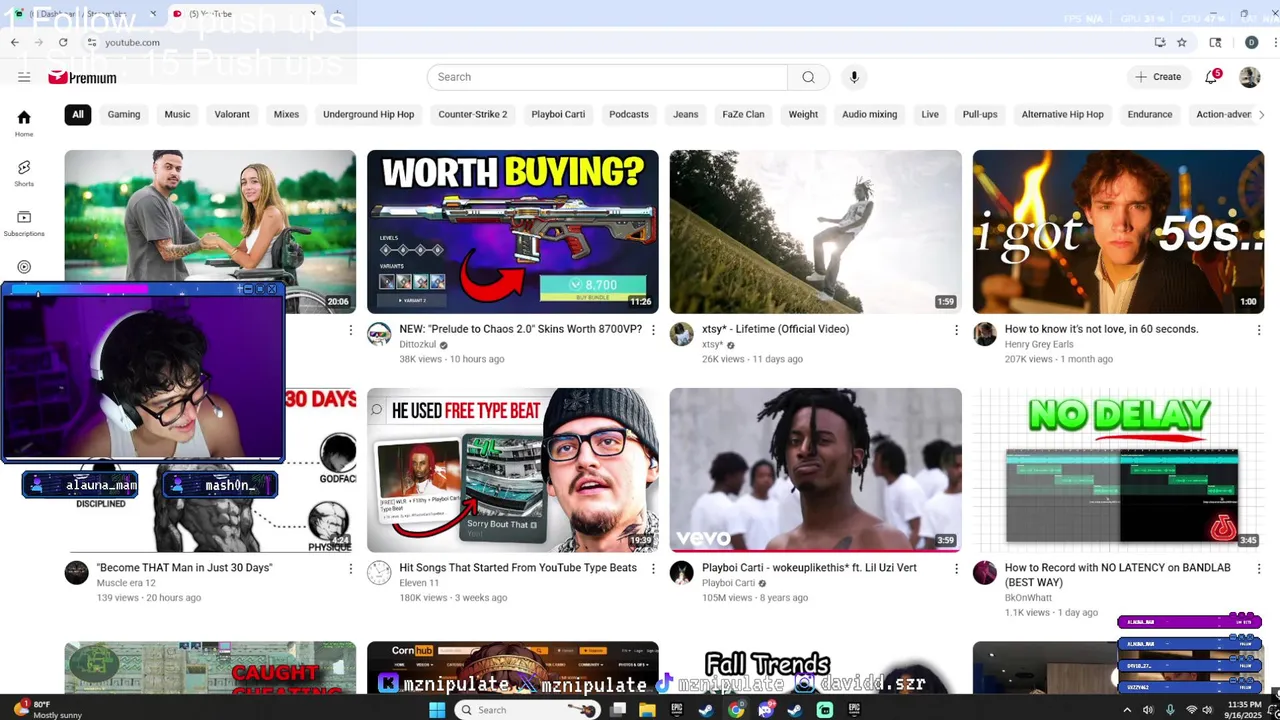Open xtsy* channel avatar
This screenshot has height=720, width=1280.
[682, 334]
